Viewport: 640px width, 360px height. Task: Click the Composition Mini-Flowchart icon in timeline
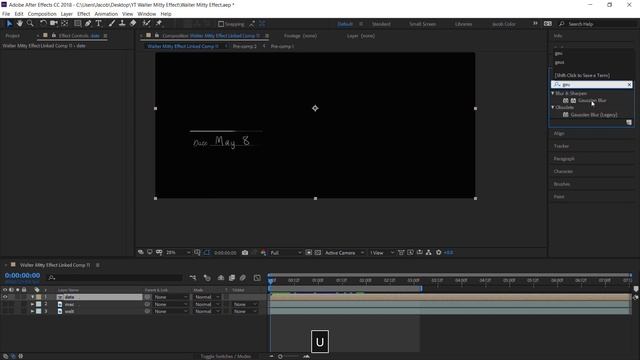coord(193,278)
